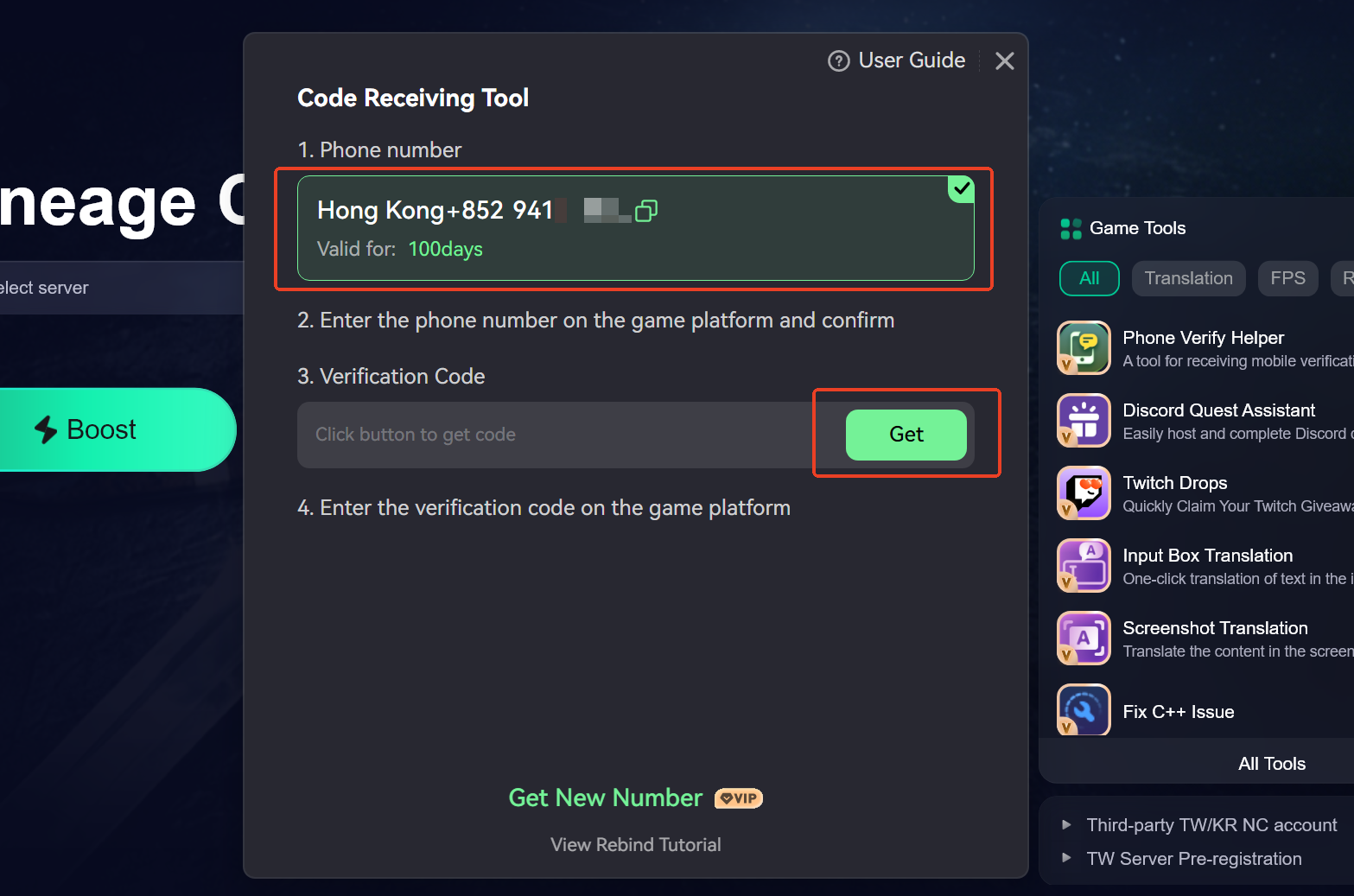Click the Game Tools grid icon
Image resolution: width=1354 pixels, height=896 pixels.
click(x=1071, y=229)
